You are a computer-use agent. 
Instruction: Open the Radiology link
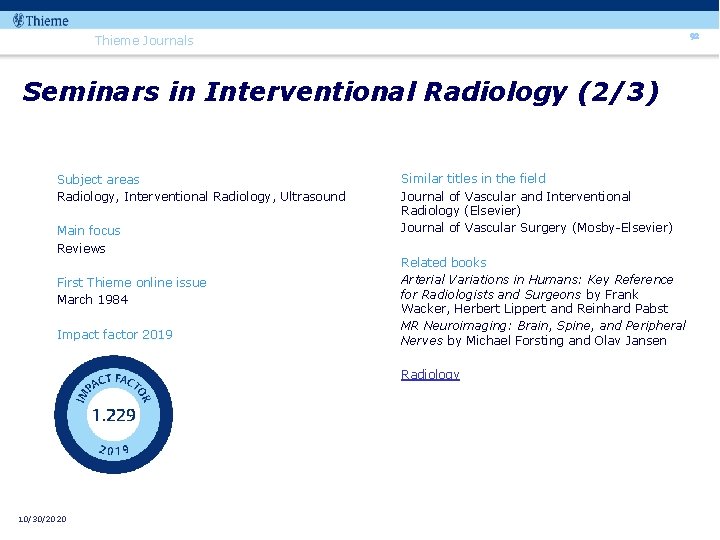[x=430, y=374]
